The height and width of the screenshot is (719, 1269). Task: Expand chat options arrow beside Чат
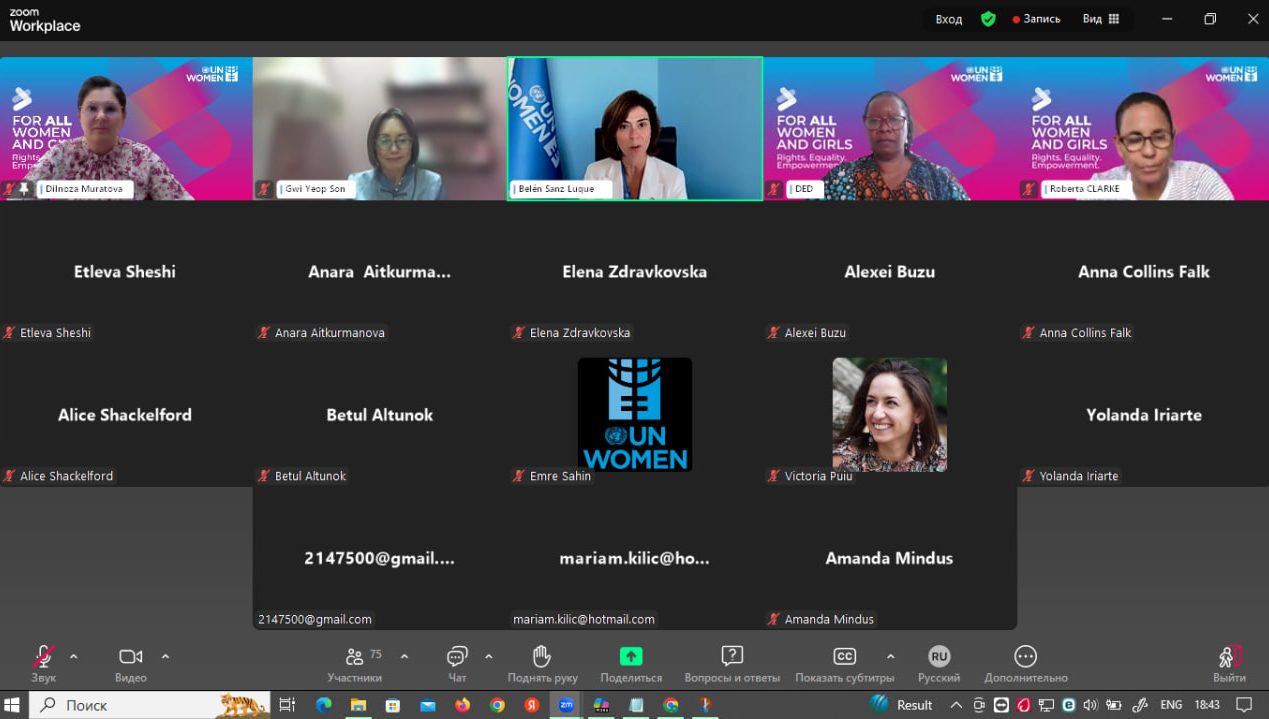pos(488,656)
